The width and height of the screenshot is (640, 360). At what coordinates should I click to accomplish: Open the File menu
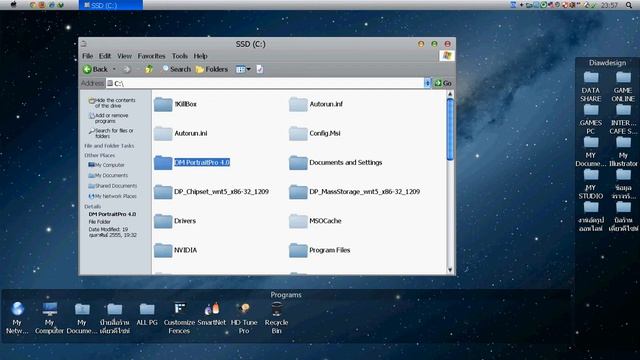tap(87, 56)
